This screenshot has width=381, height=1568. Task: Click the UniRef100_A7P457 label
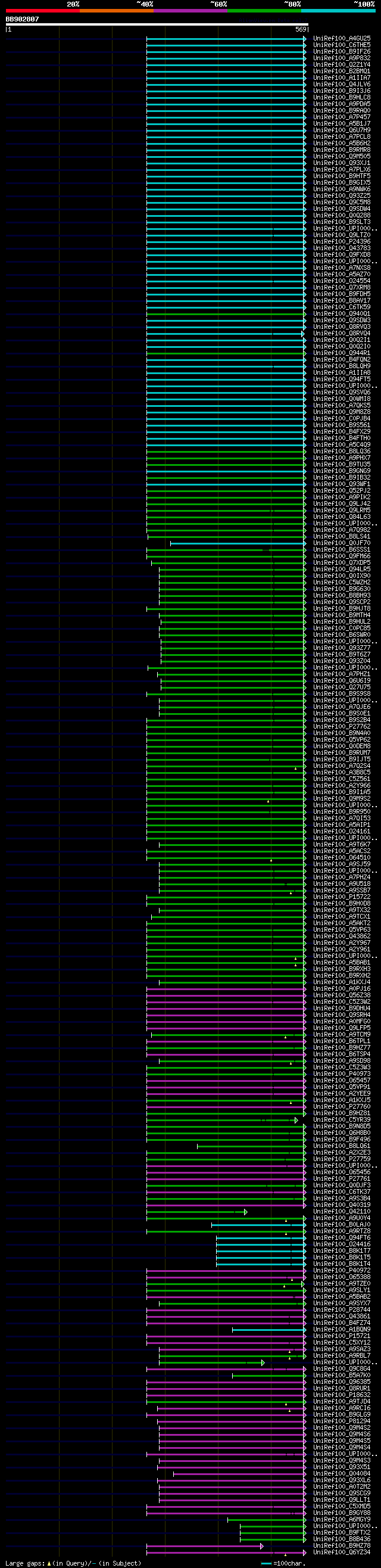click(x=342, y=117)
